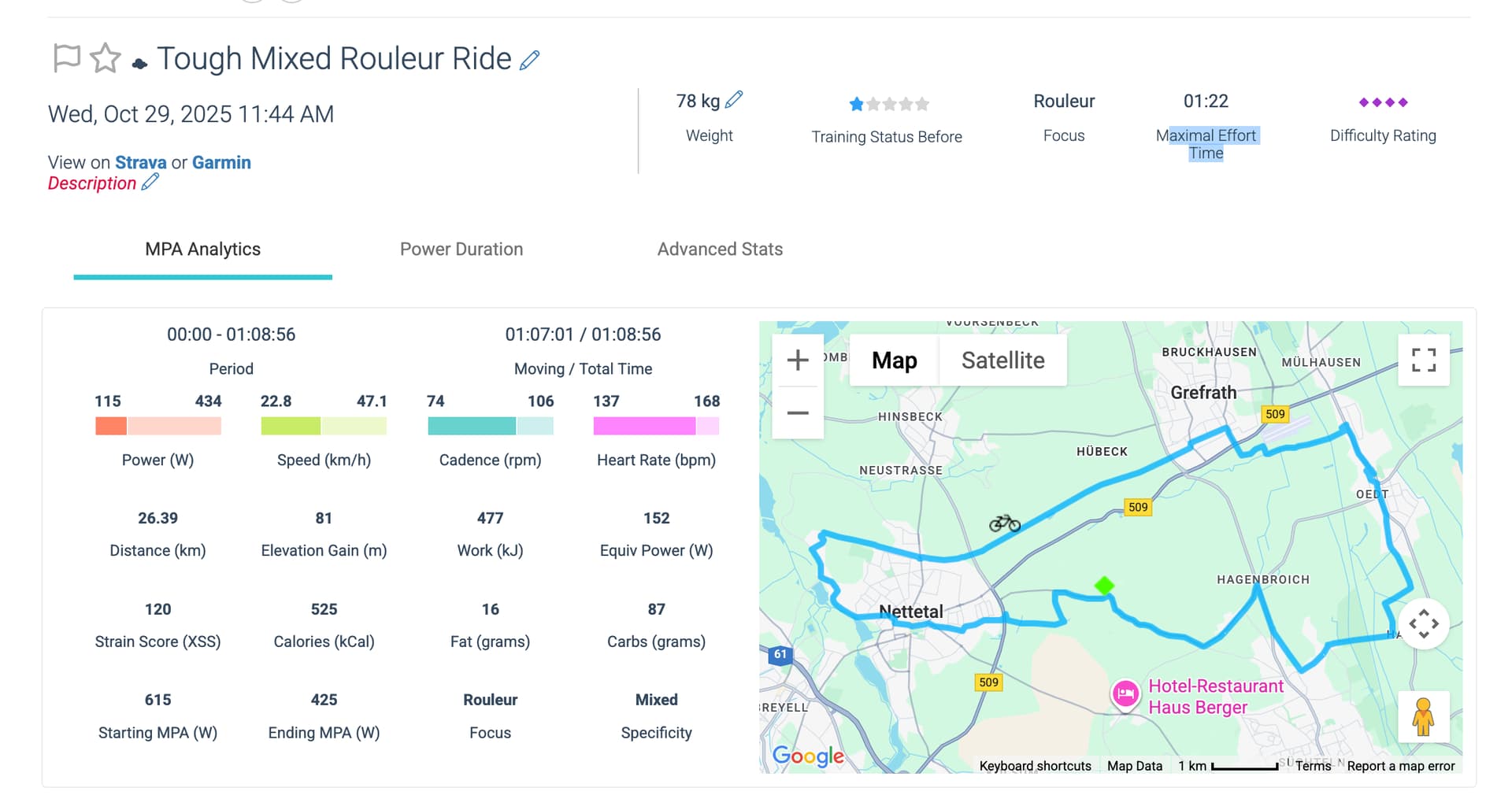This screenshot has height=795, width=1512.
Task: Edit the ride title with pencil icon
Action: pyautogui.click(x=530, y=60)
